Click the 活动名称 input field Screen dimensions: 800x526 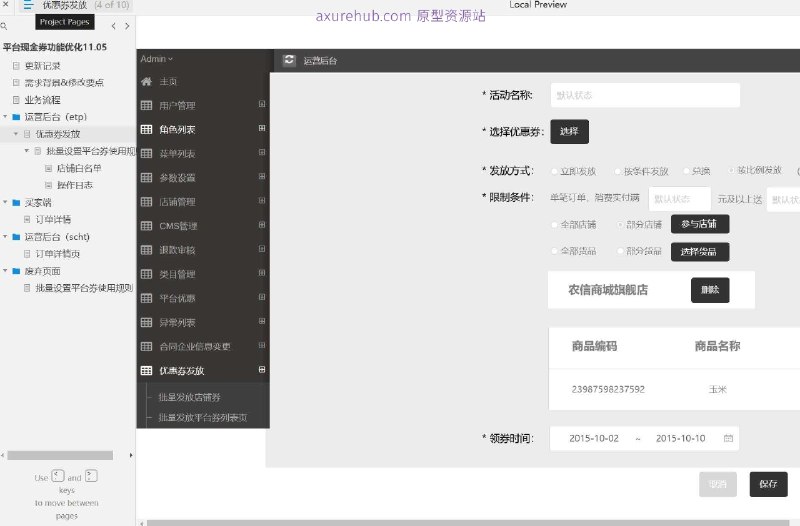tap(645, 95)
